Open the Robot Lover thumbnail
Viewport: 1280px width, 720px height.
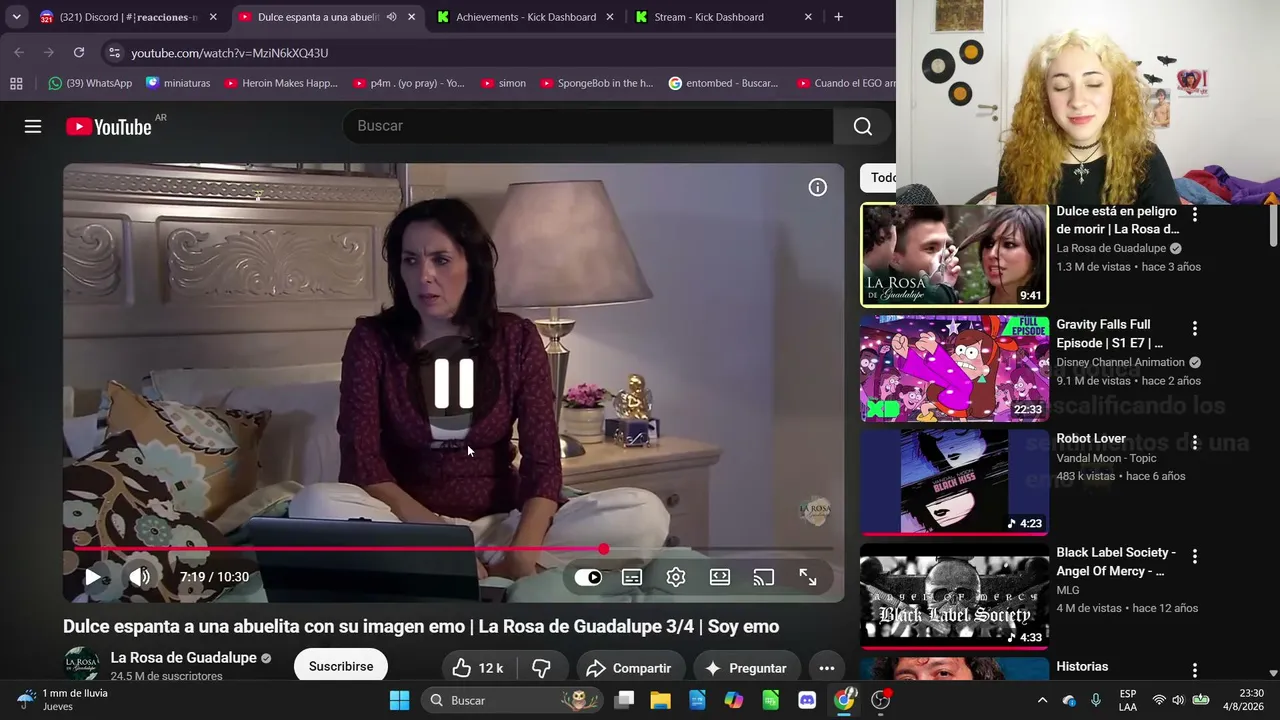pos(954,481)
